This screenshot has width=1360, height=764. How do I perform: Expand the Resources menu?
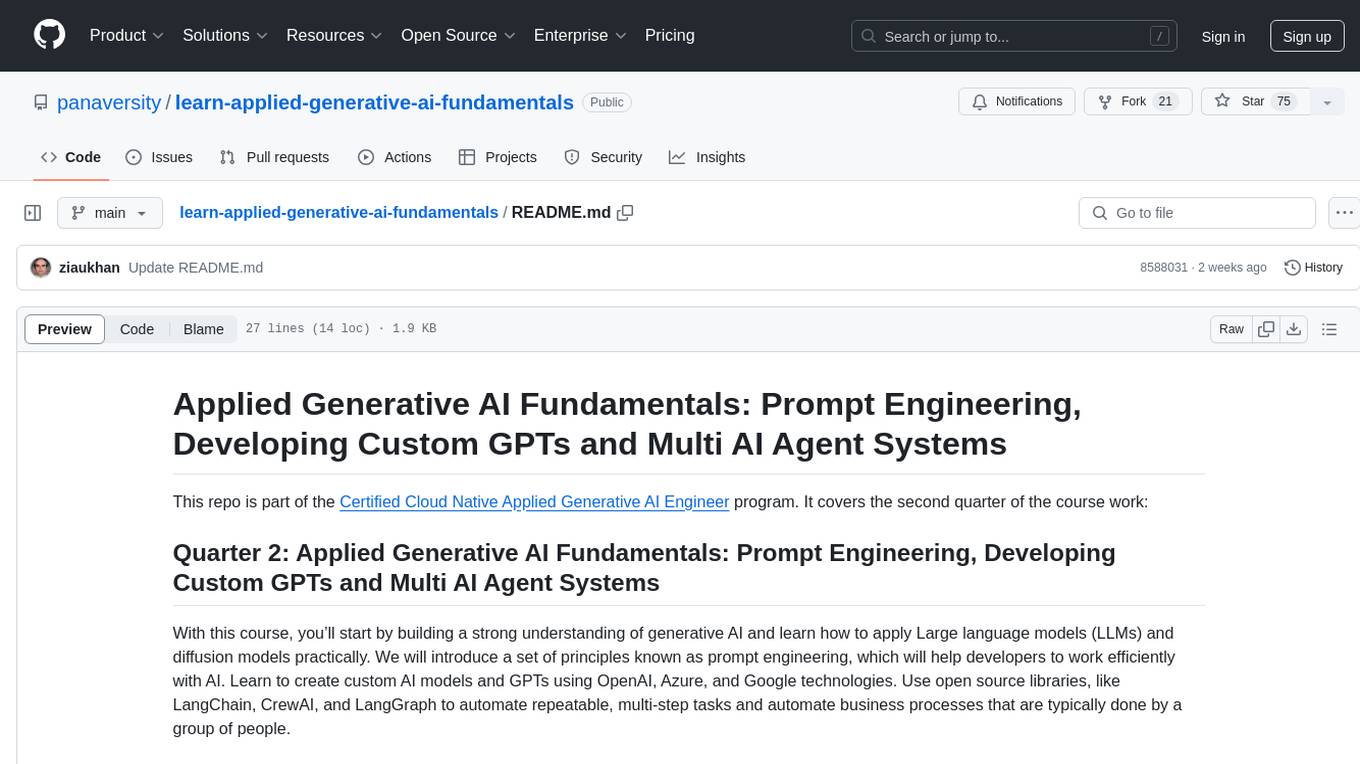[335, 35]
